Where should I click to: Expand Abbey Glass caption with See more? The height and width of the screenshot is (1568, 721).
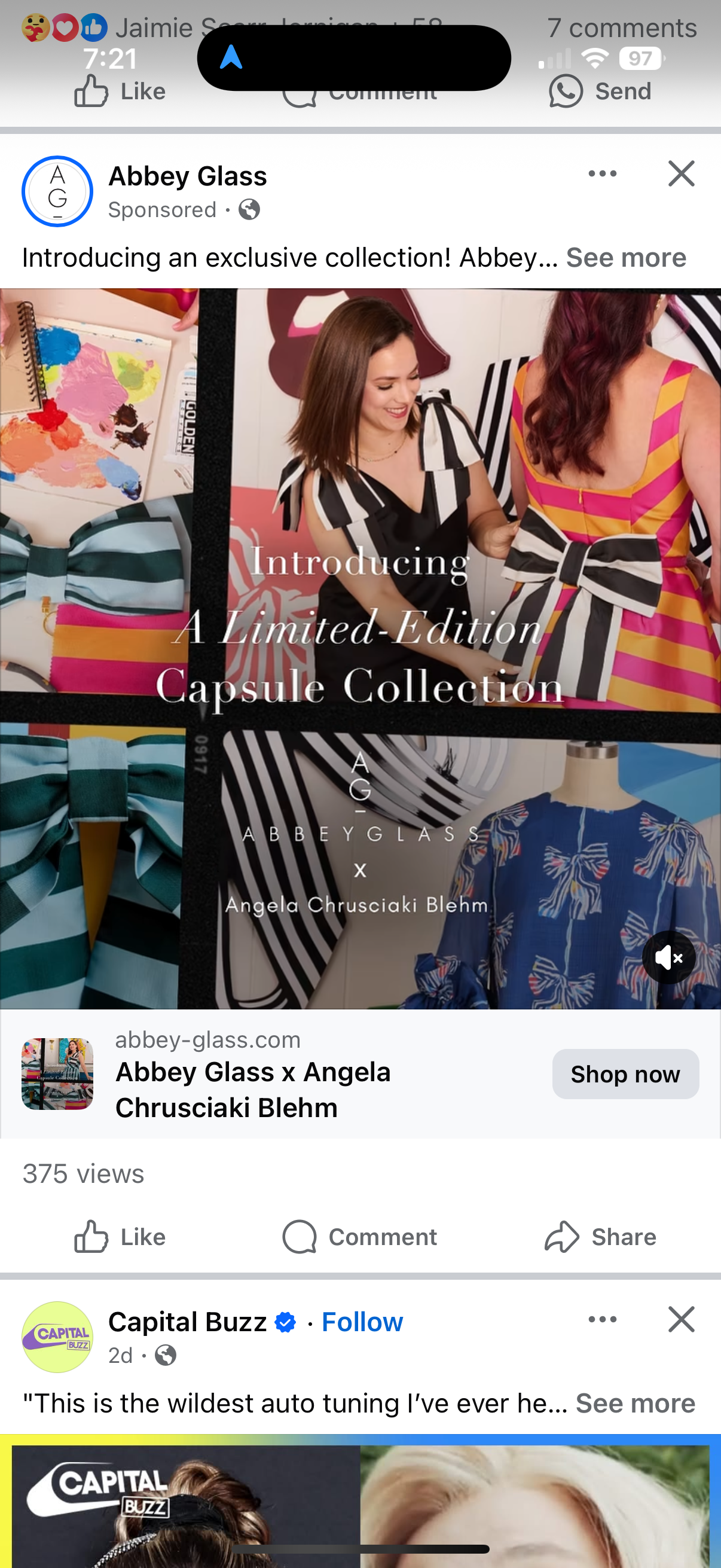coord(626,258)
